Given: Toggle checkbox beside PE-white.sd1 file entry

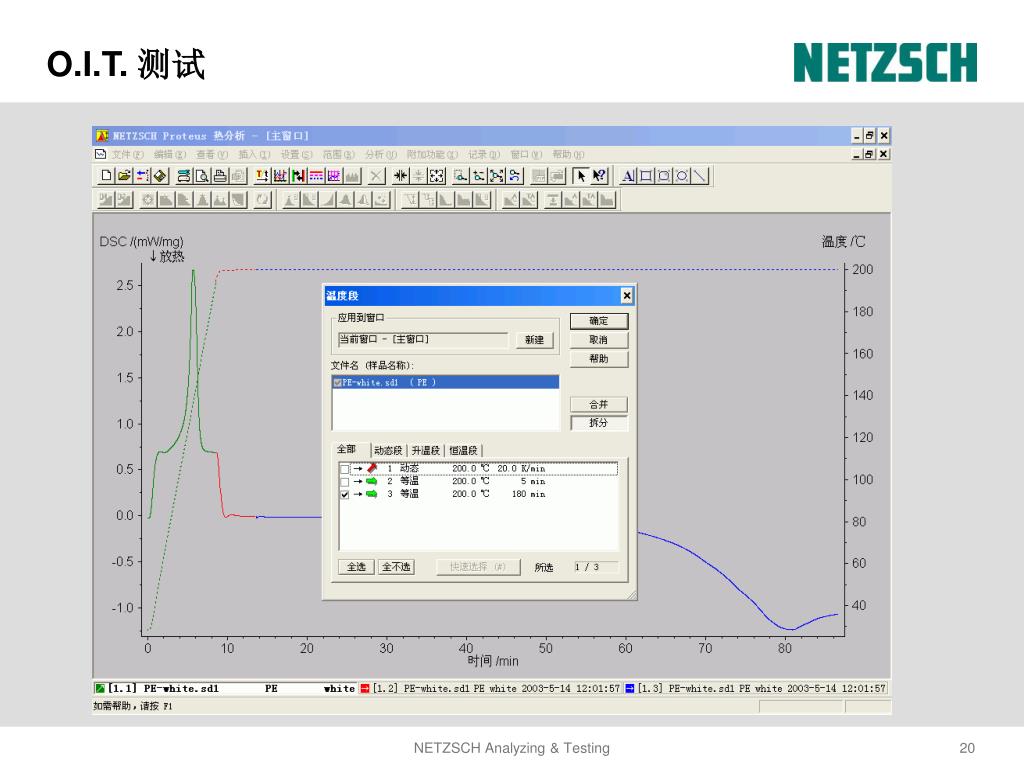Looking at the screenshot, I should click(x=337, y=383).
